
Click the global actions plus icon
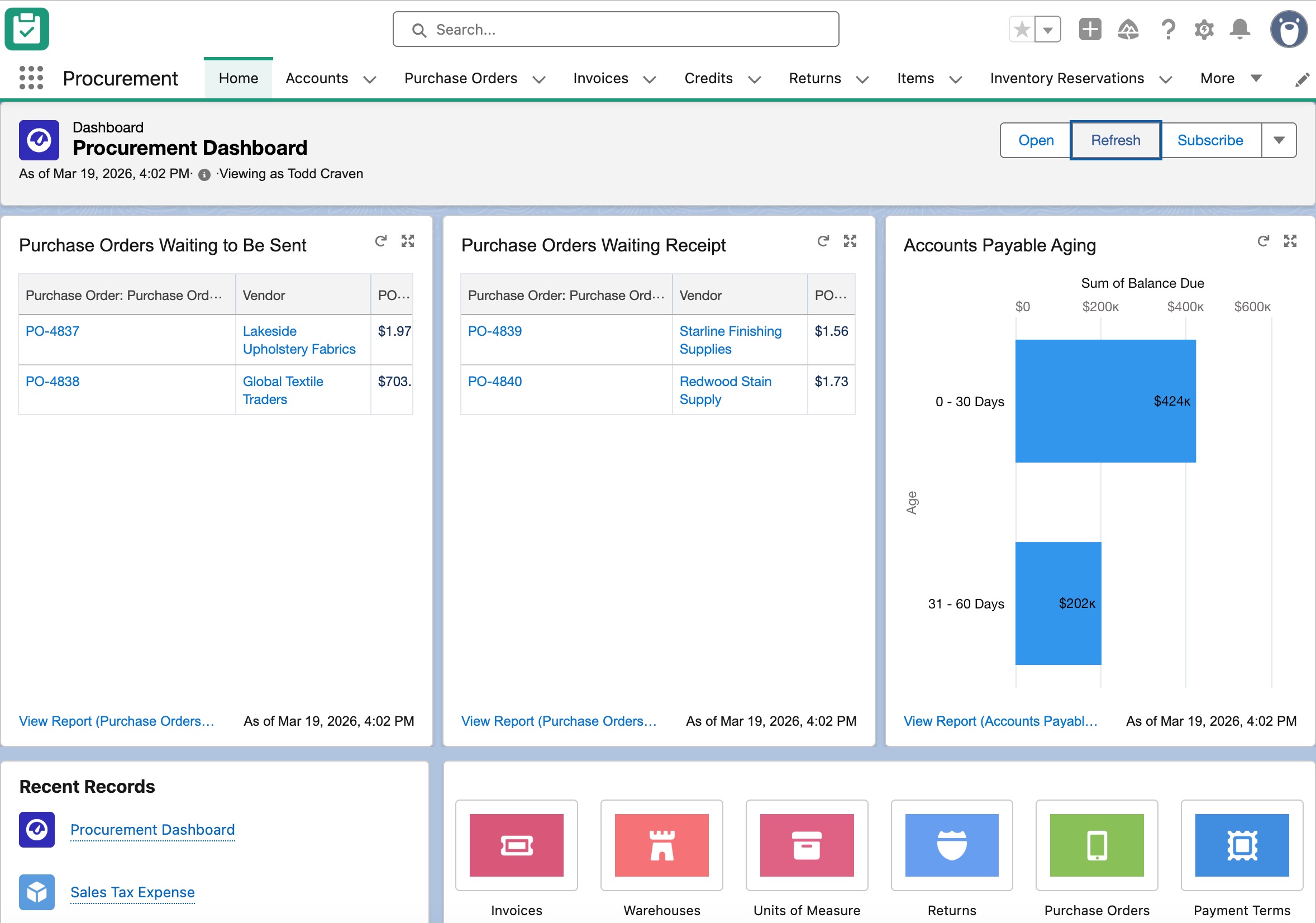click(x=1090, y=29)
